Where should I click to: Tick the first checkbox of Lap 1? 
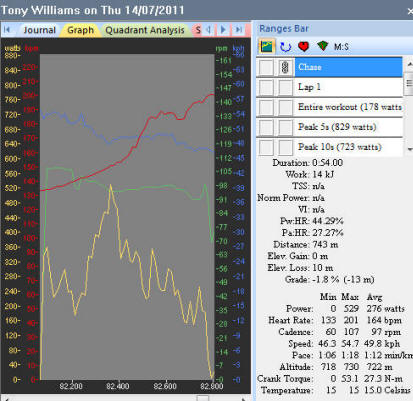pyautogui.click(x=266, y=87)
